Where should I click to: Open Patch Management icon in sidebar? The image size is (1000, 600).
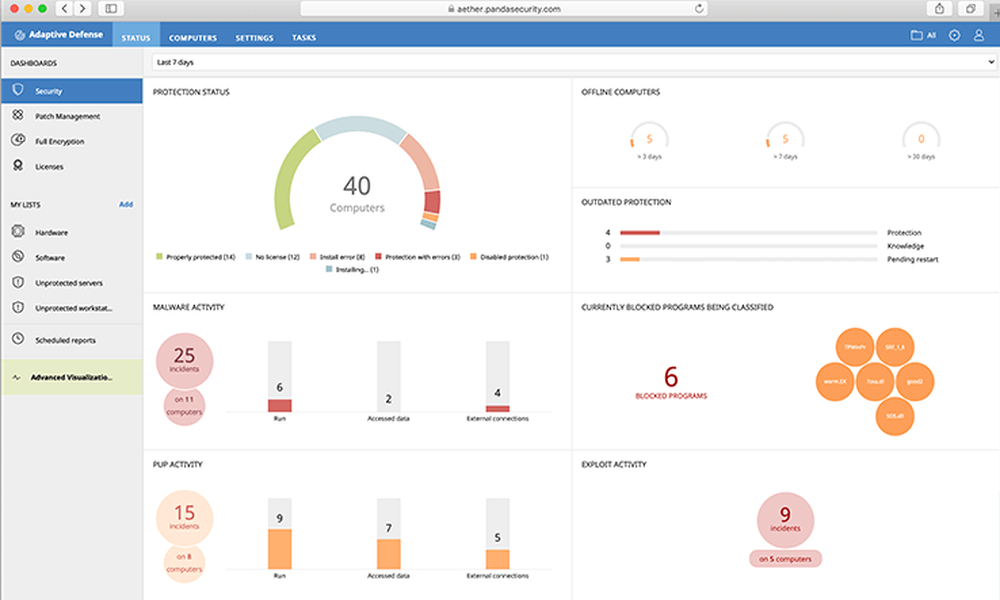[18, 115]
